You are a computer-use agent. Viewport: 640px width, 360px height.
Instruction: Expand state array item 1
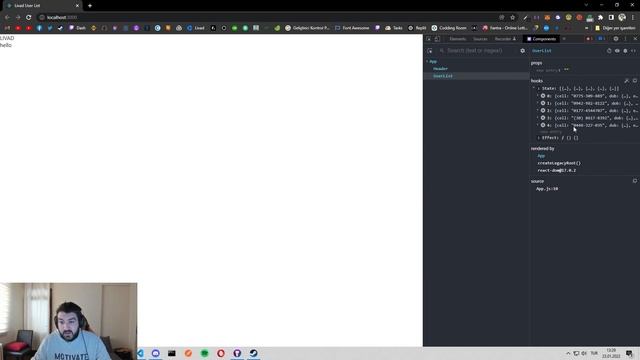pyautogui.click(x=538, y=103)
